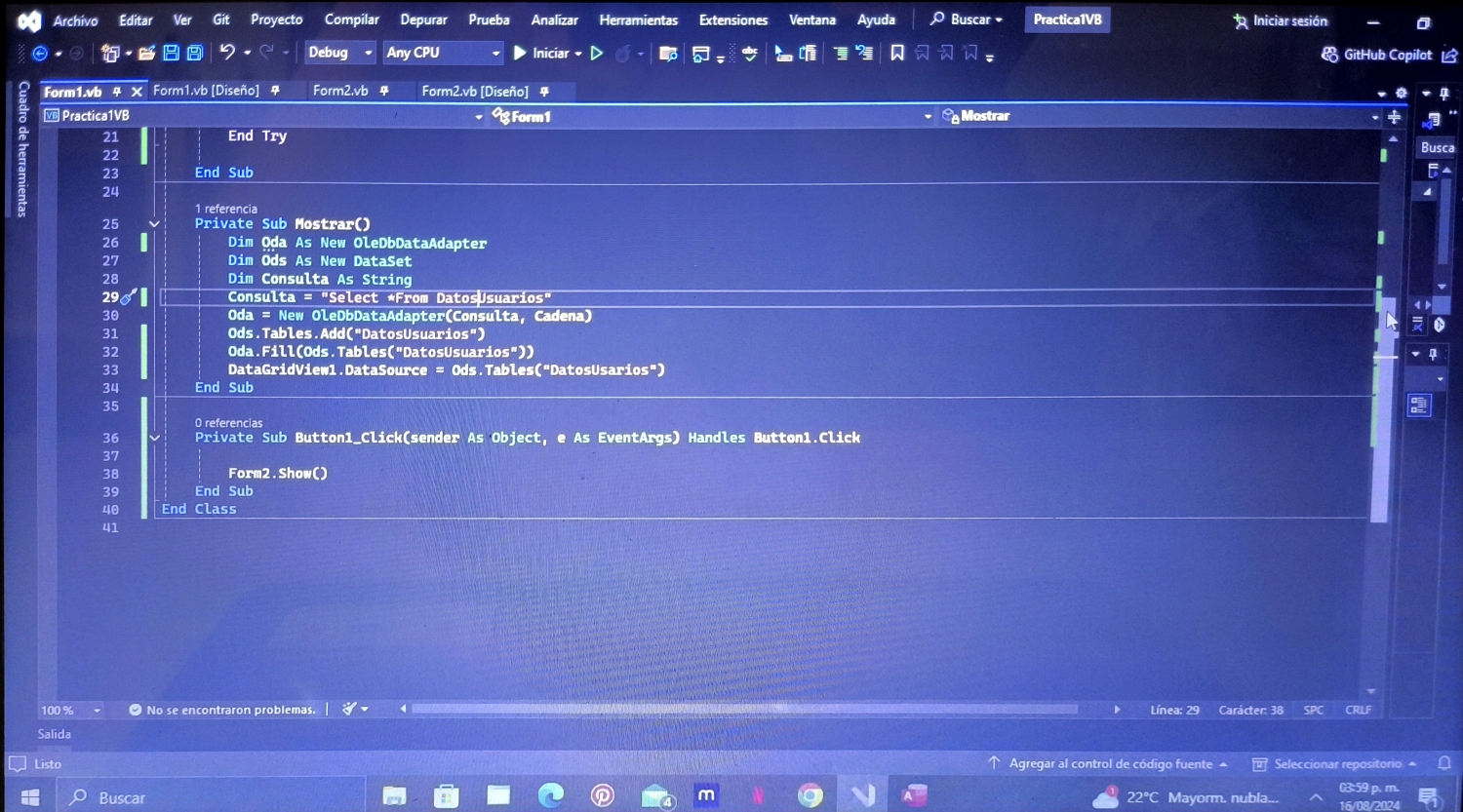The width and height of the screenshot is (1463, 812).
Task: Click the Windows taskbar Buscar search box
Action: [211, 796]
